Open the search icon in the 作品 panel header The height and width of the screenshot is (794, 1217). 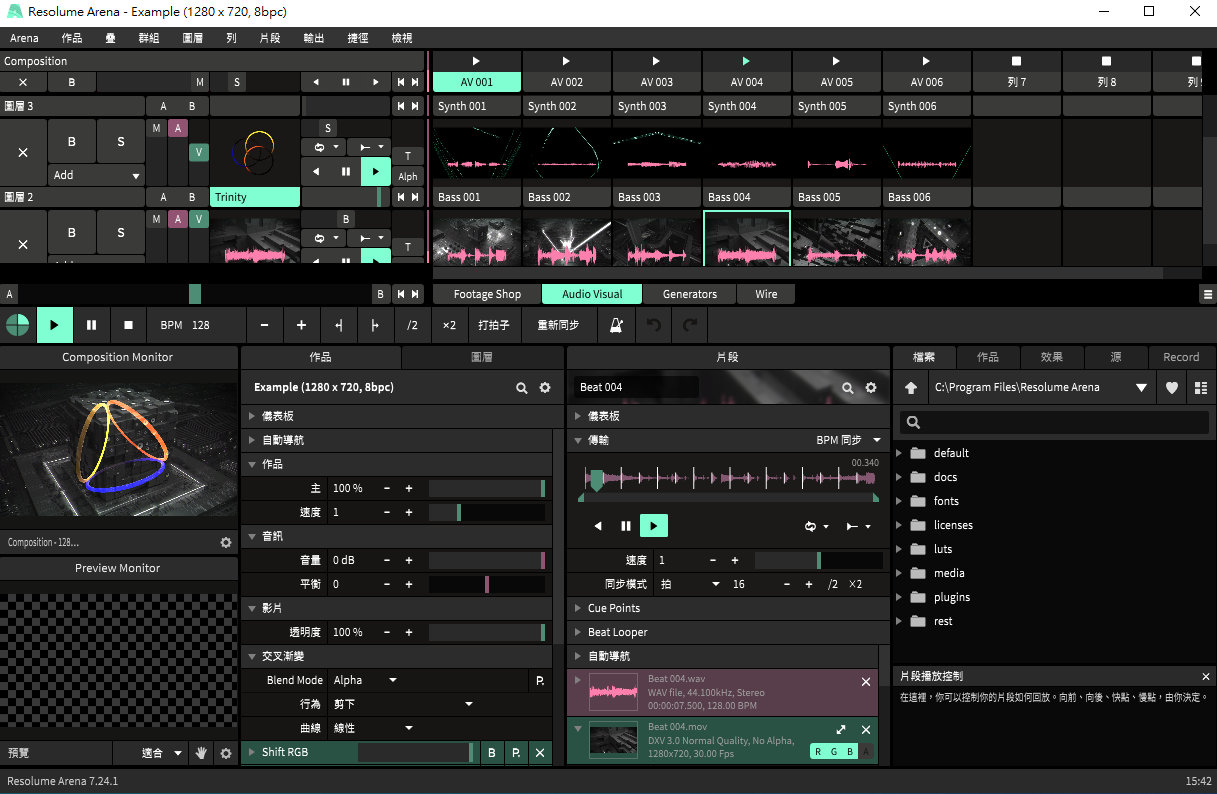(522, 387)
